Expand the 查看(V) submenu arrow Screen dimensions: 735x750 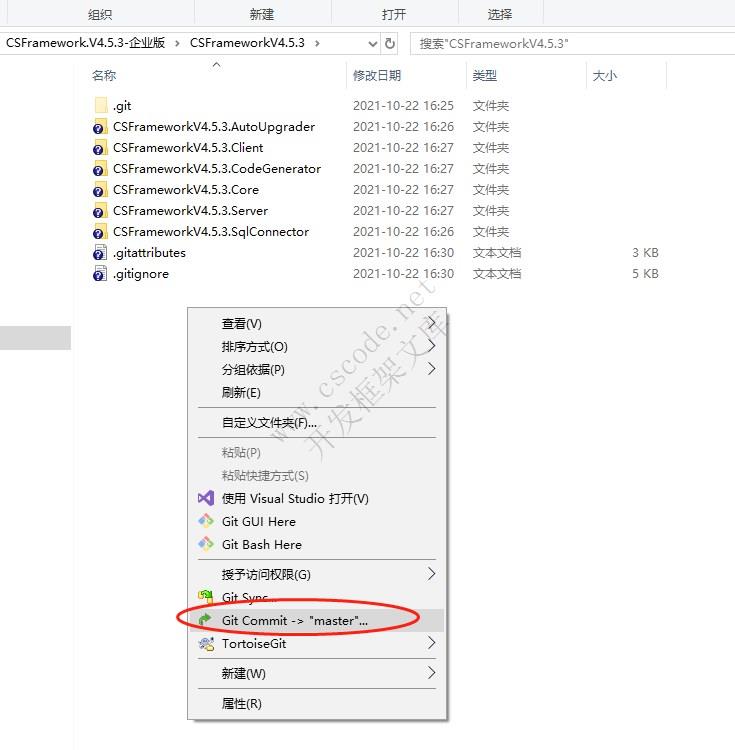coord(432,323)
